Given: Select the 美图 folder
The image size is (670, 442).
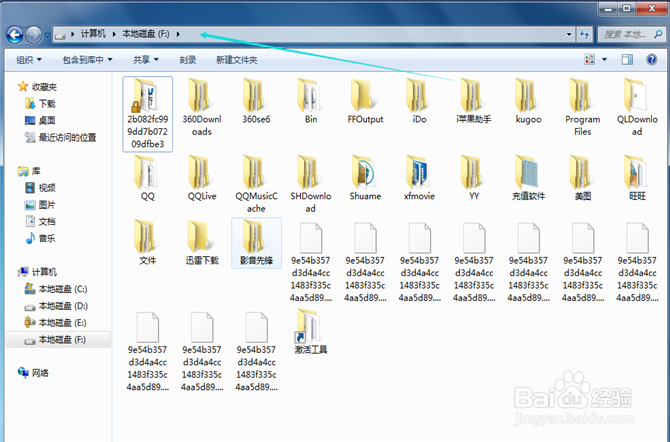Looking at the screenshot, I should point(583,178).
